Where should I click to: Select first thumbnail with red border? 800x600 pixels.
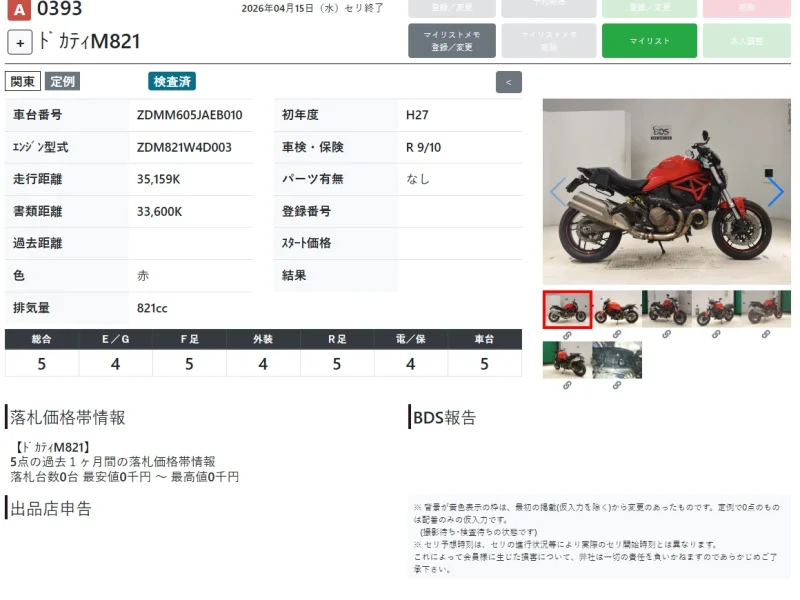point(567,309)
